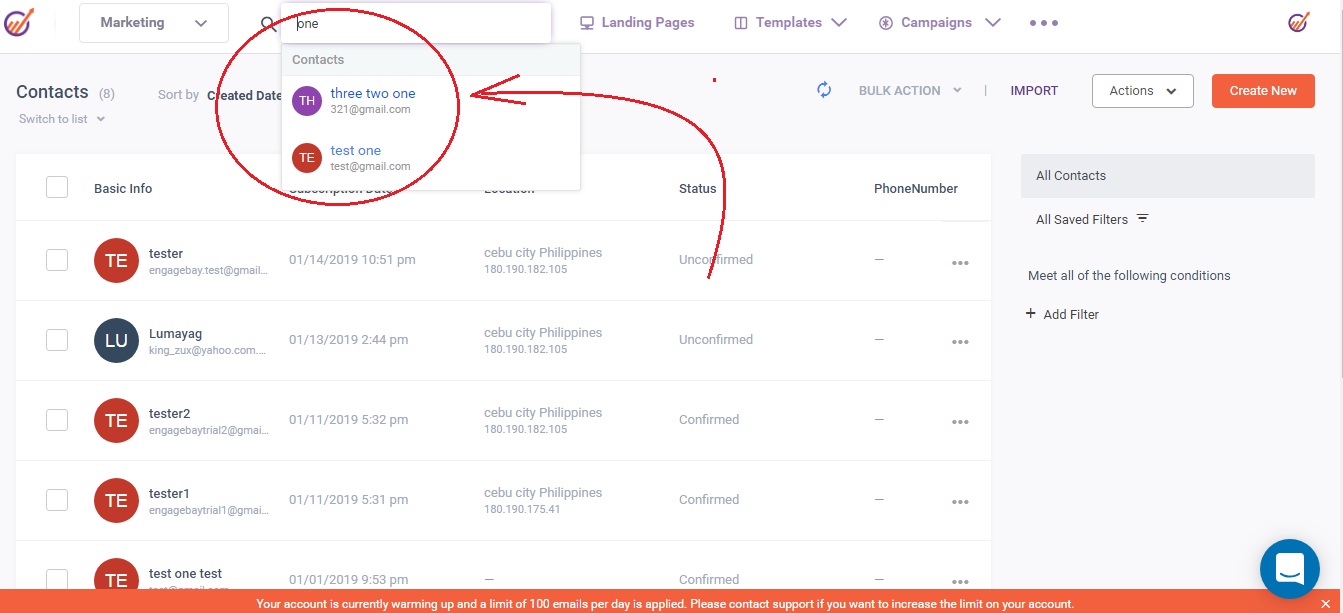This screenshot has width=1343, height=613.
Task: Open the live chat widget
Action: [x=1290, y=568]
